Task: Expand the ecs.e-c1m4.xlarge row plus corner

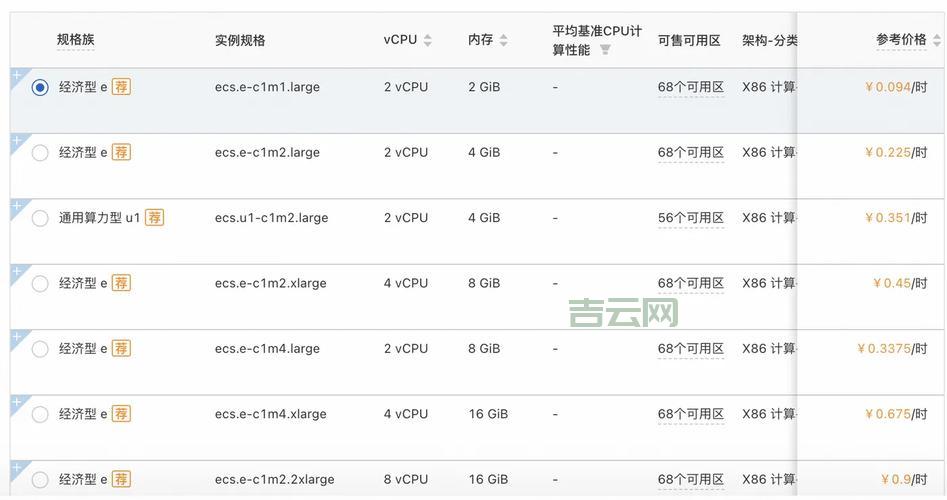Action: (x=16, y=402)
